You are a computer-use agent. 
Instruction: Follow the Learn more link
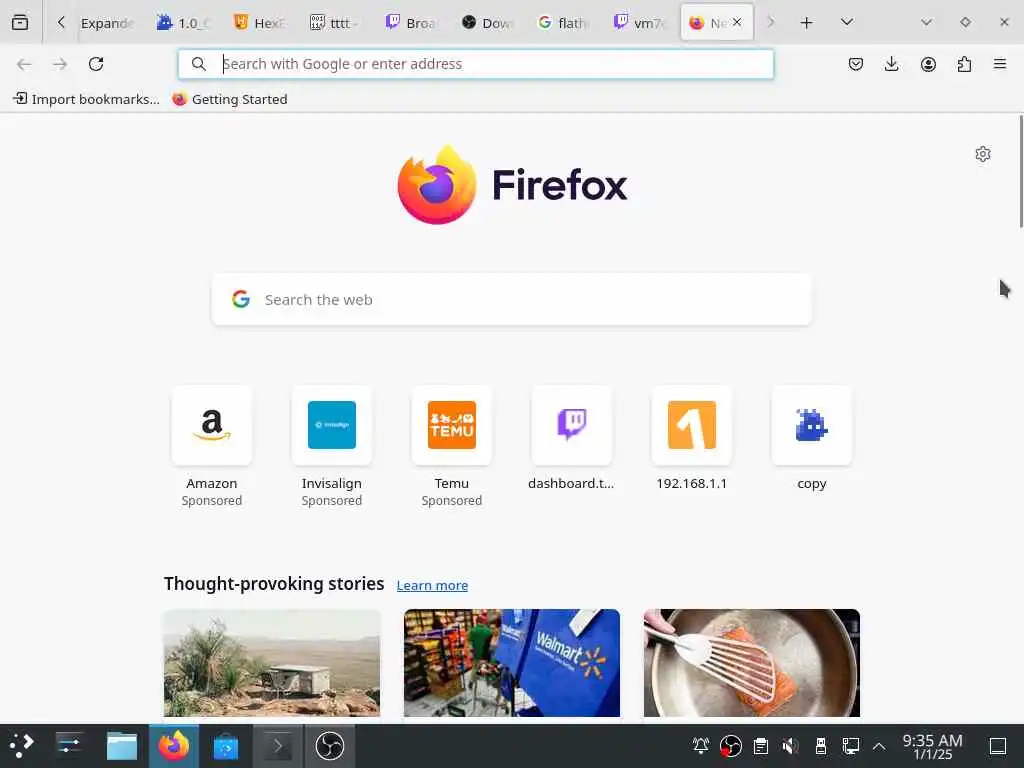pyautogui.click(x=432, y=586)
